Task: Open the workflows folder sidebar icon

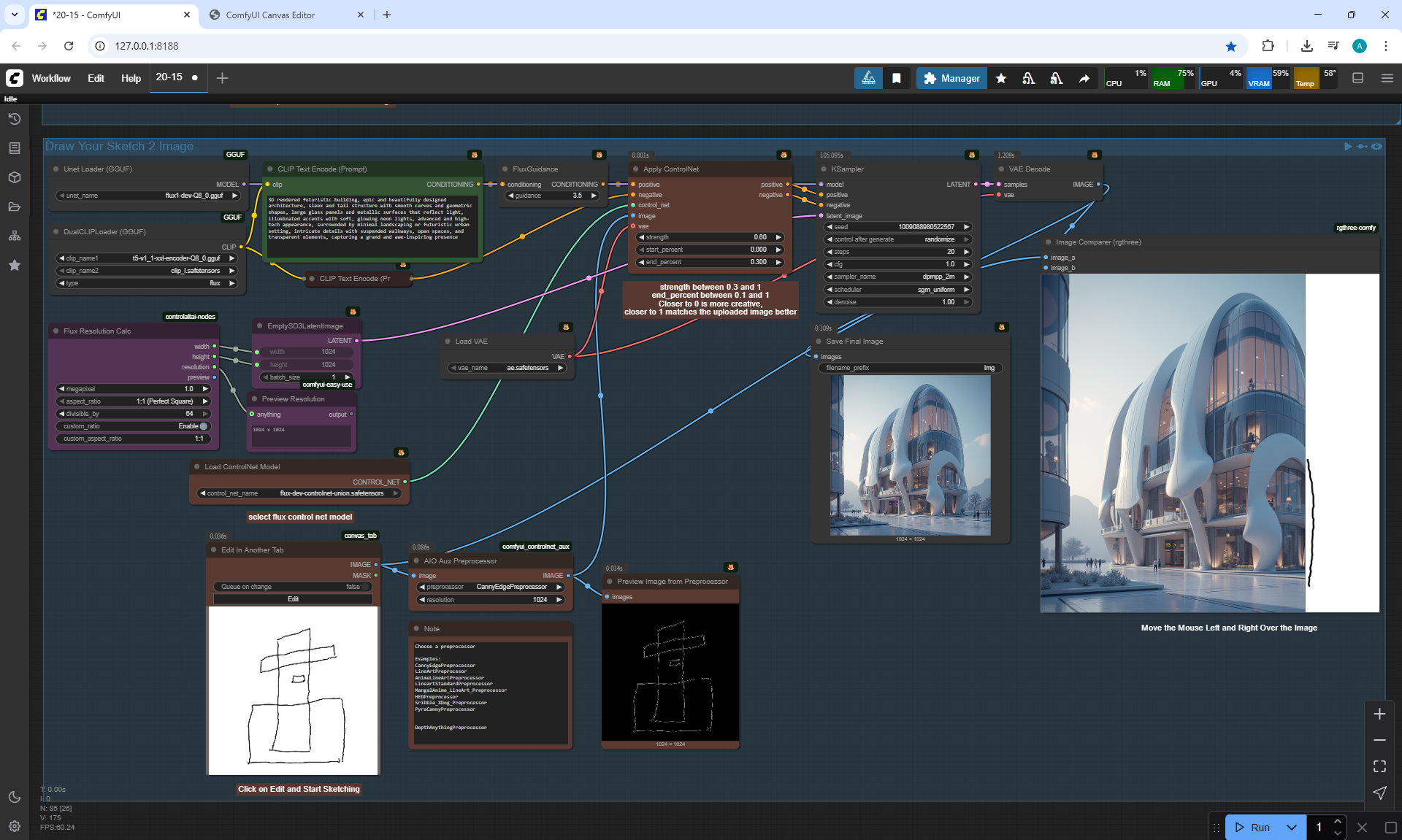Action: (15, 207)
